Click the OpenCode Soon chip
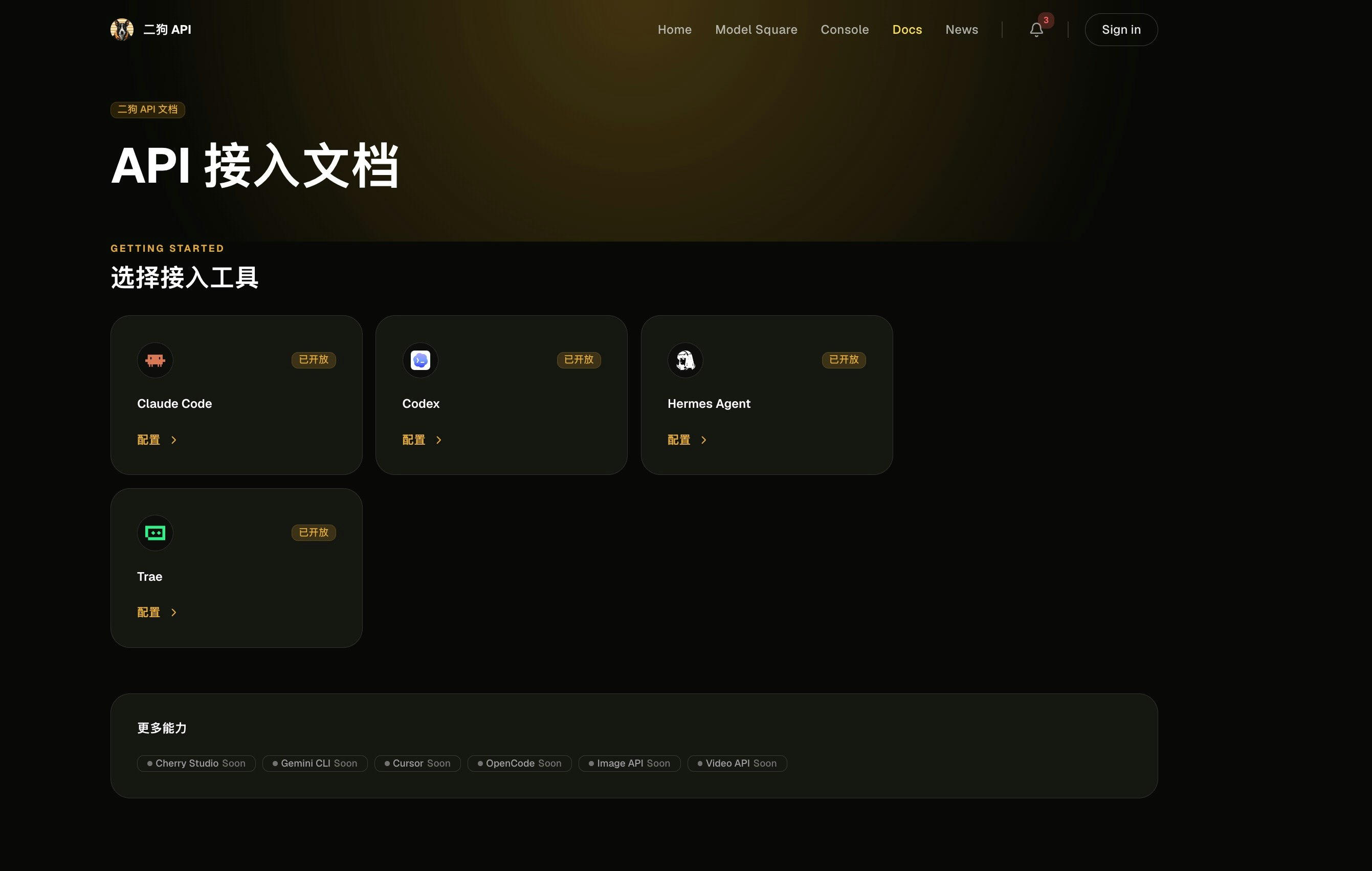 point(520,764)
